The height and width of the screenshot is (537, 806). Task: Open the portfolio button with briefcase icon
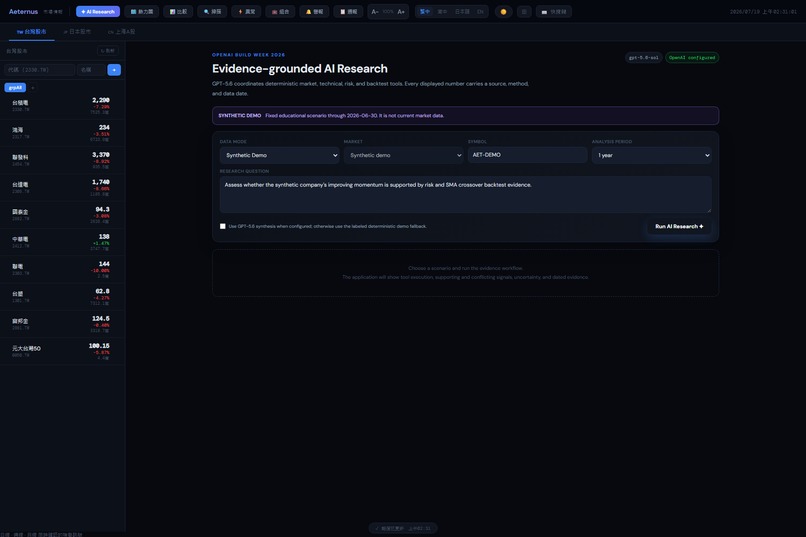(280, 11)
